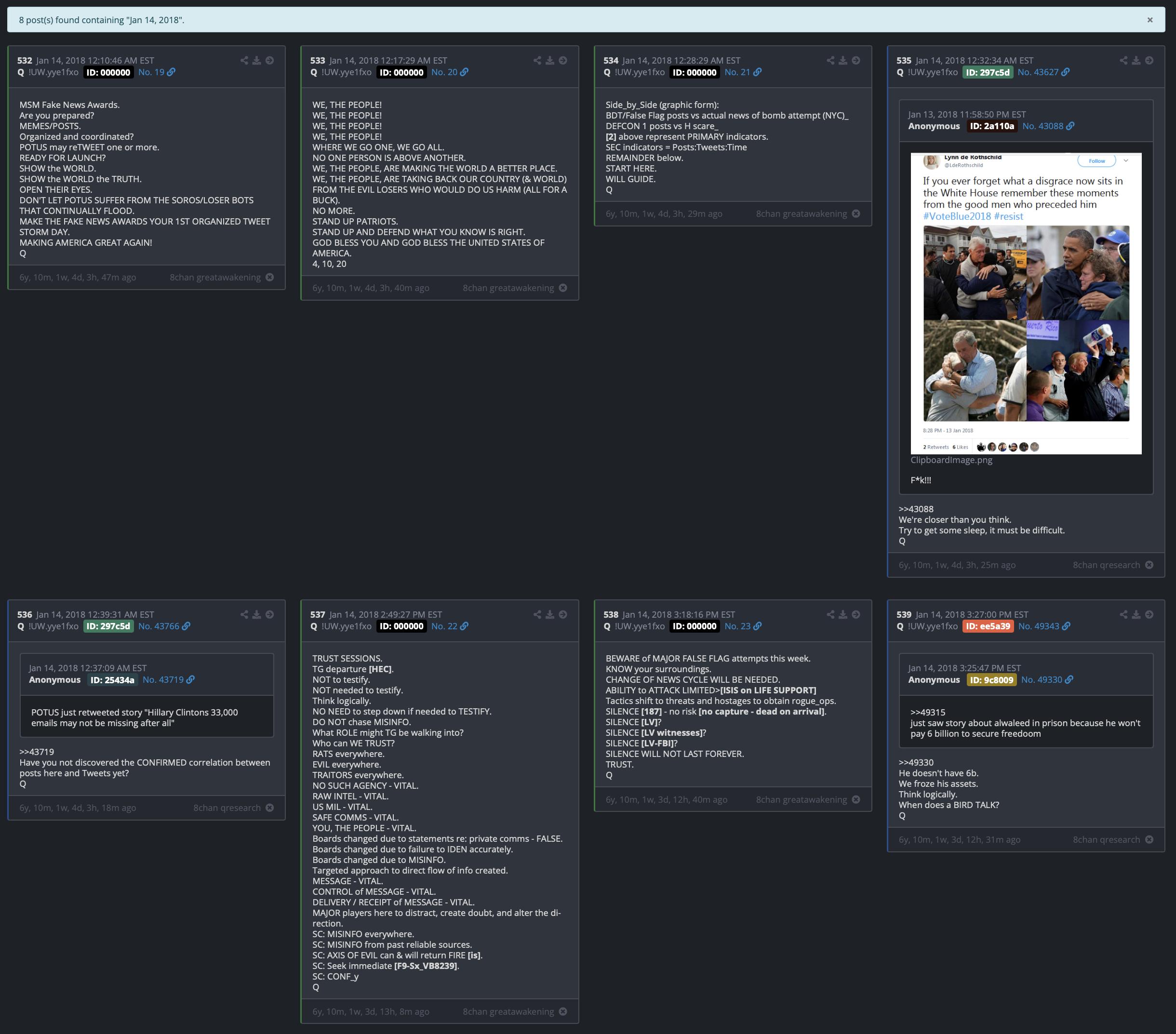
Task: Click 8chan greatawakening source on post 534
Action: pyautogui.click(x=801, y=214)
